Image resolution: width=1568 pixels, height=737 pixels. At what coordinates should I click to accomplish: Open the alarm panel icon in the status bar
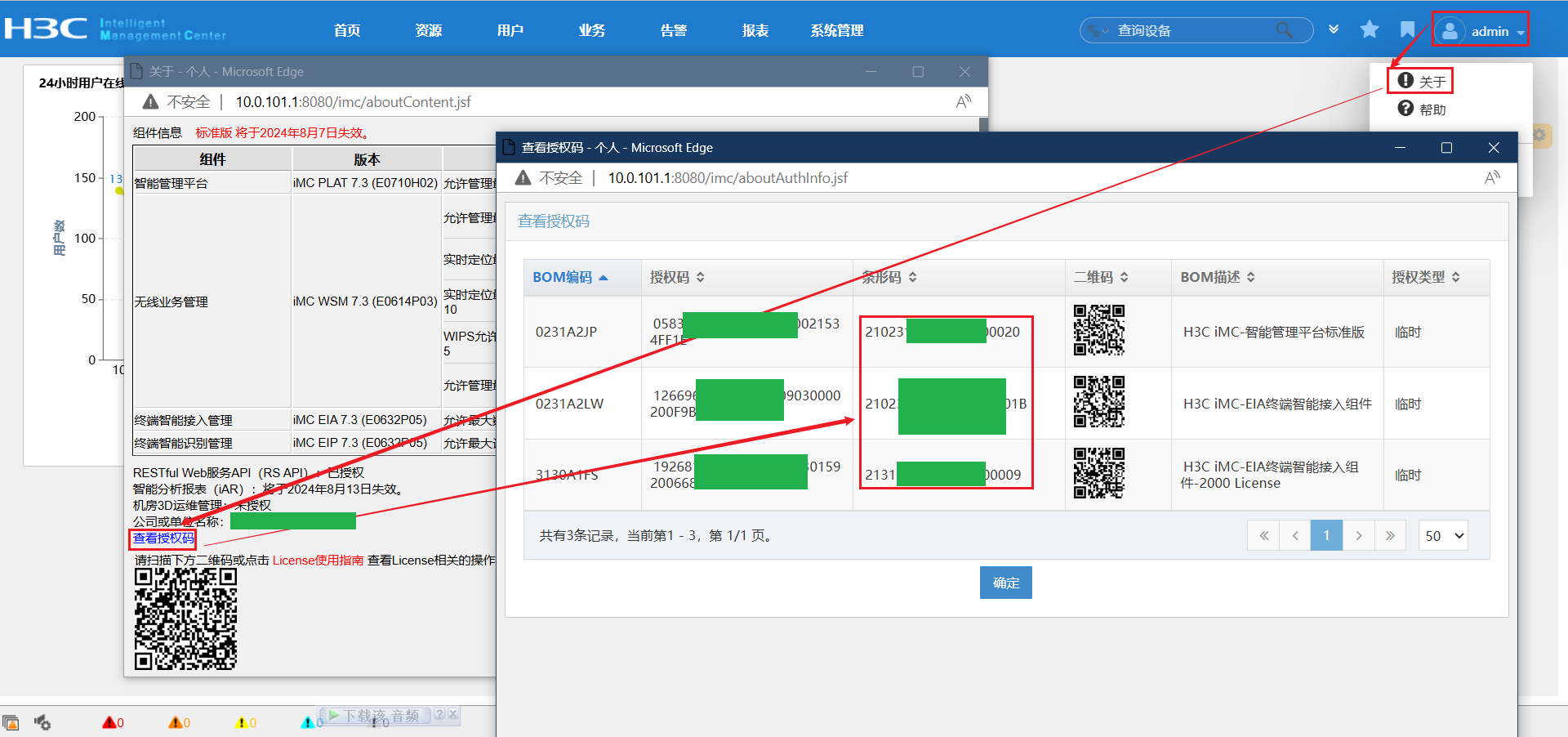coord(11,722)
